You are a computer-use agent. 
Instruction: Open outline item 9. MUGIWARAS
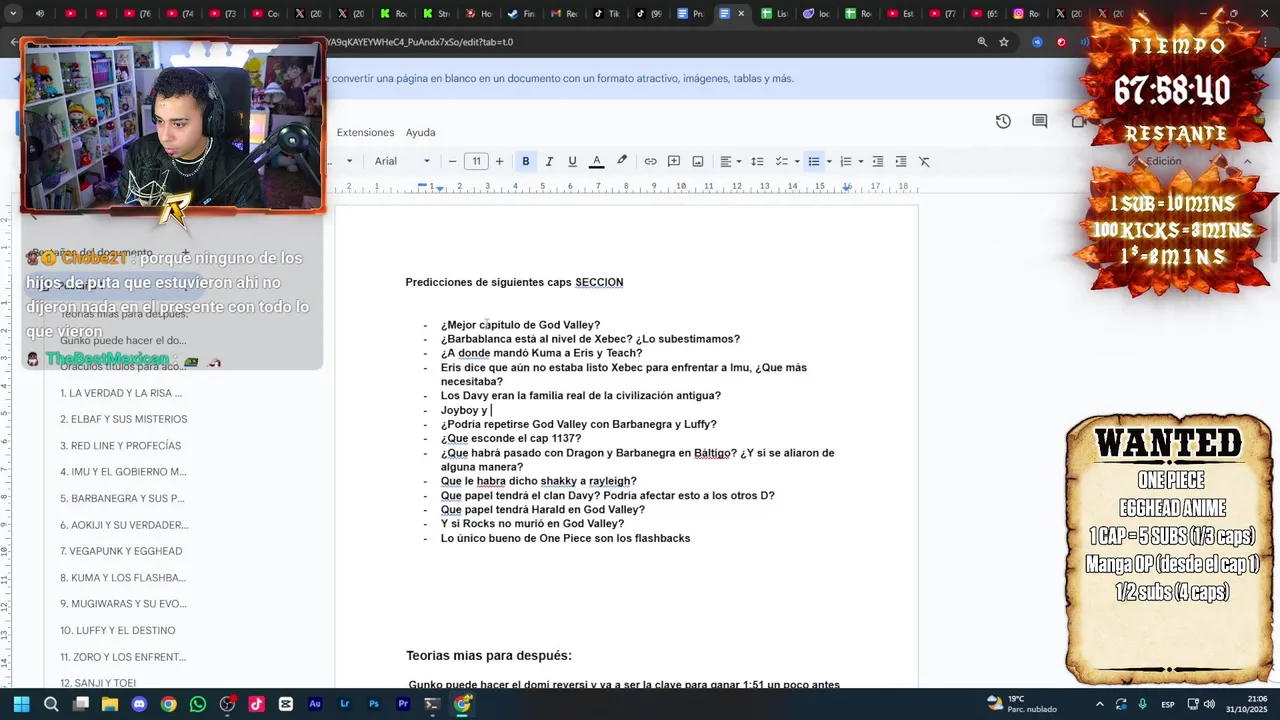tap(123, 604)
